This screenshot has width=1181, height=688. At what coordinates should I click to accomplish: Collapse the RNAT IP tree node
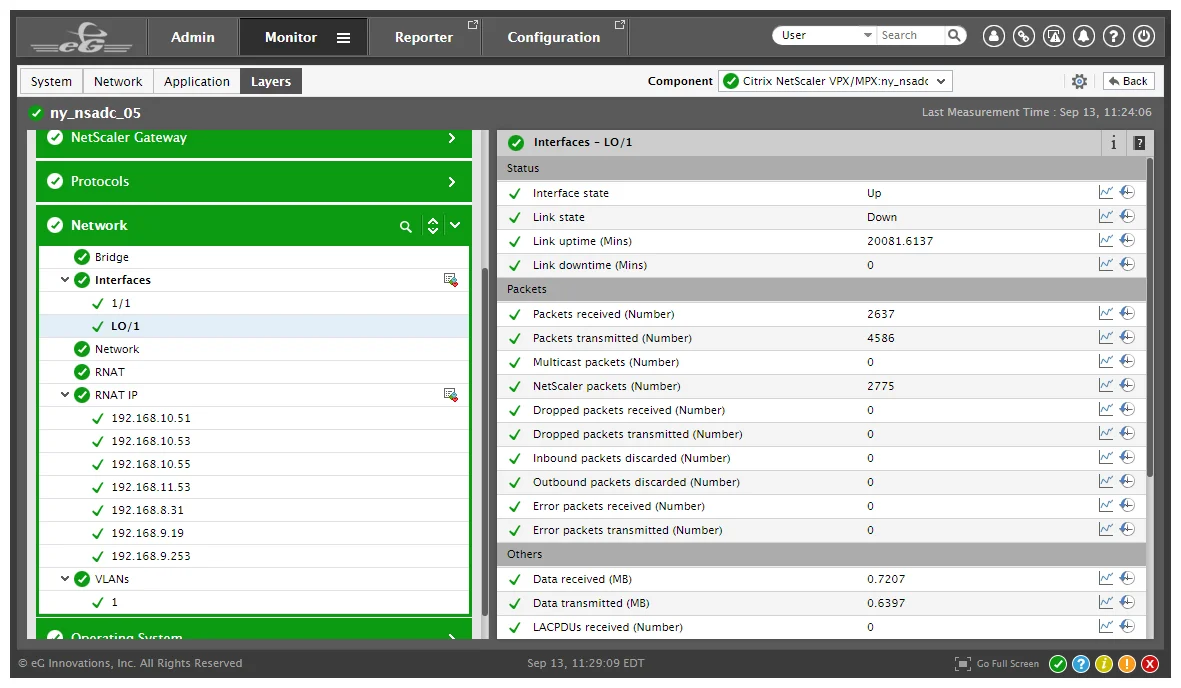tap(65, 394)
